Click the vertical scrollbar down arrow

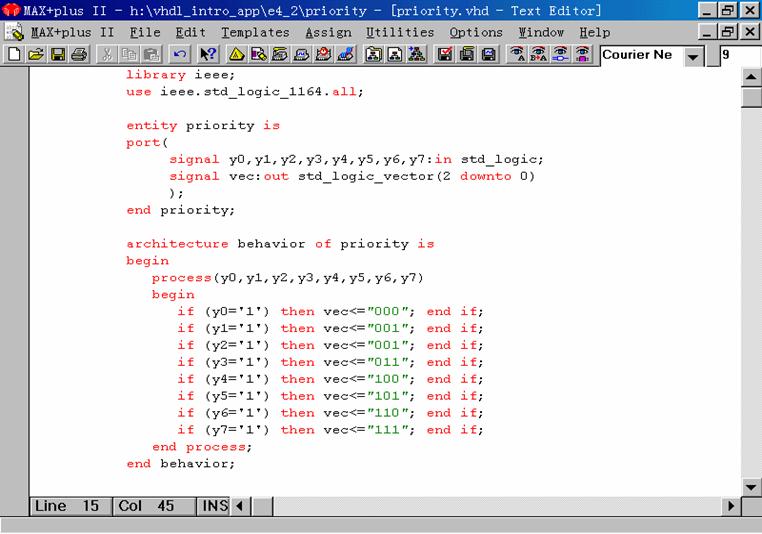click(751, 486)
